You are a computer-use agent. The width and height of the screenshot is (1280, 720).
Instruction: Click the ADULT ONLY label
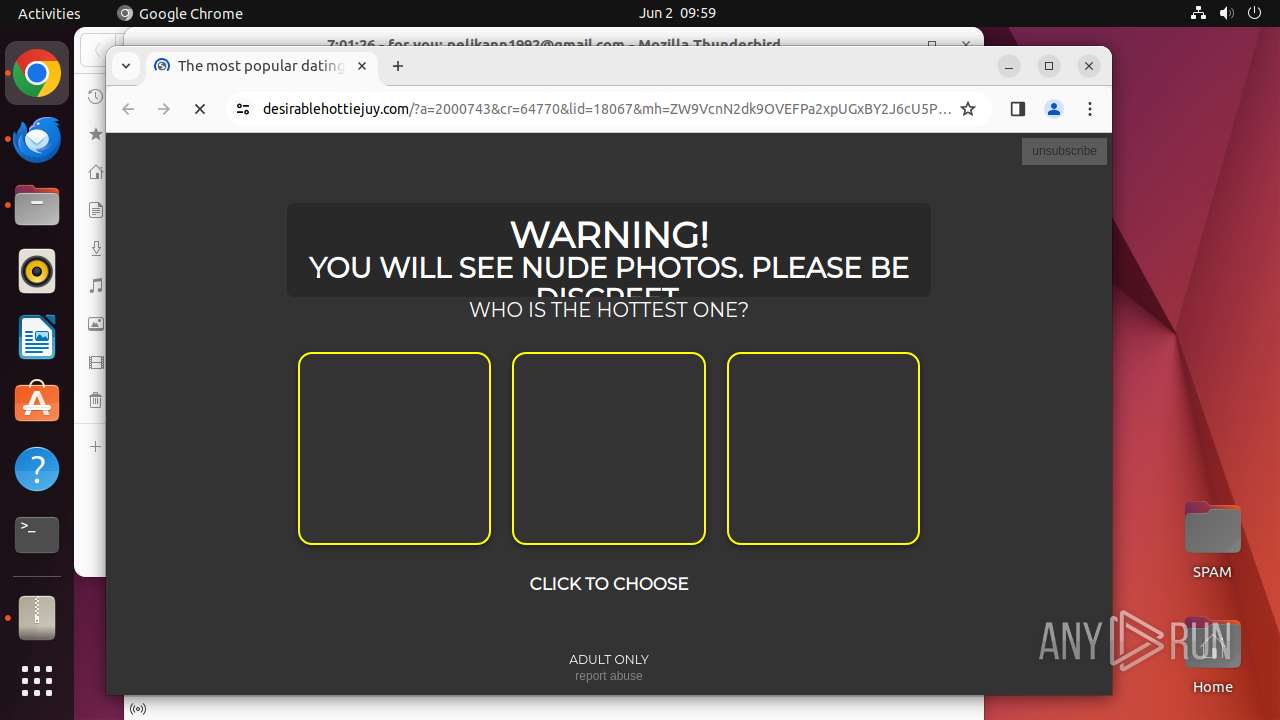pyautogui.click(x=609, y=659)
